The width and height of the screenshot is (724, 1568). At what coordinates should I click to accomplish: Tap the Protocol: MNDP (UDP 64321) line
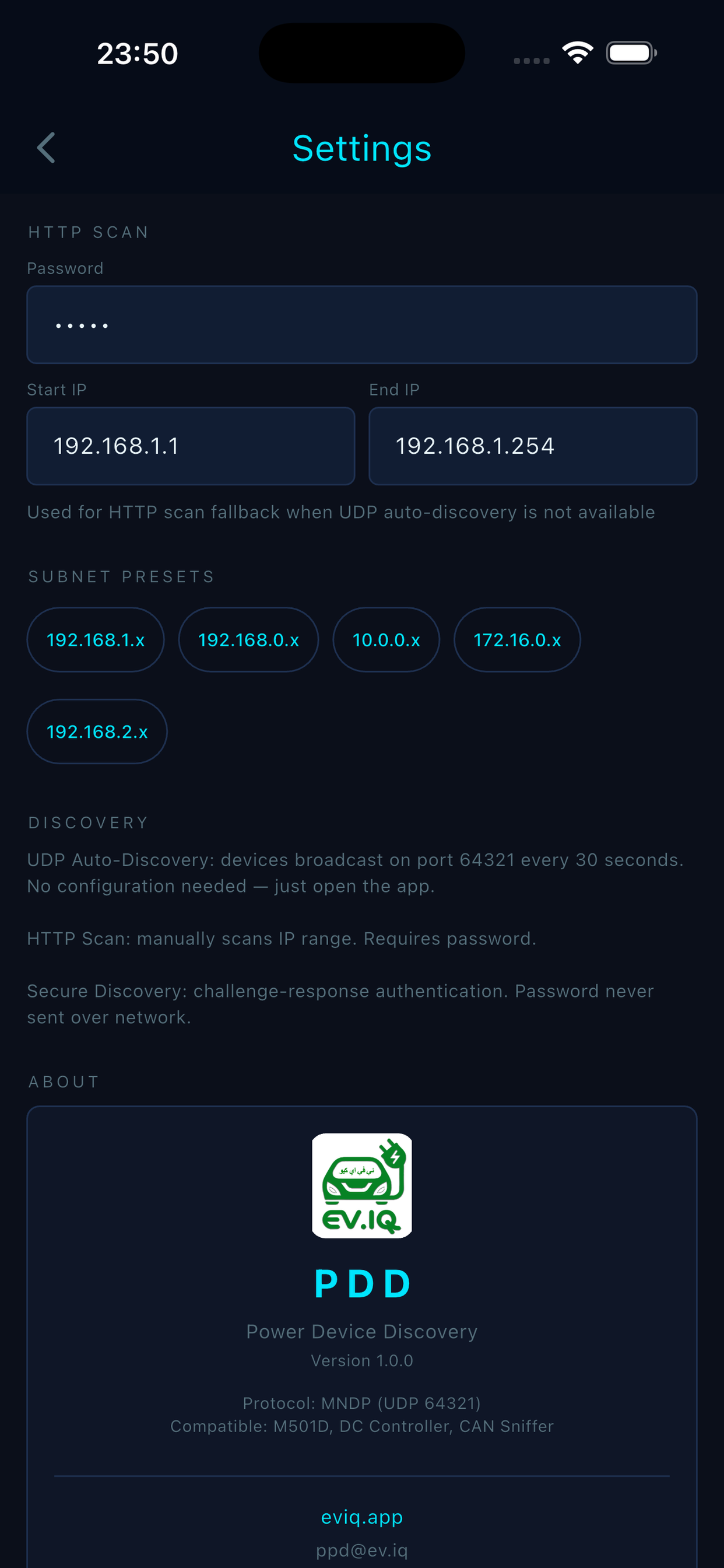point(362,1403)
